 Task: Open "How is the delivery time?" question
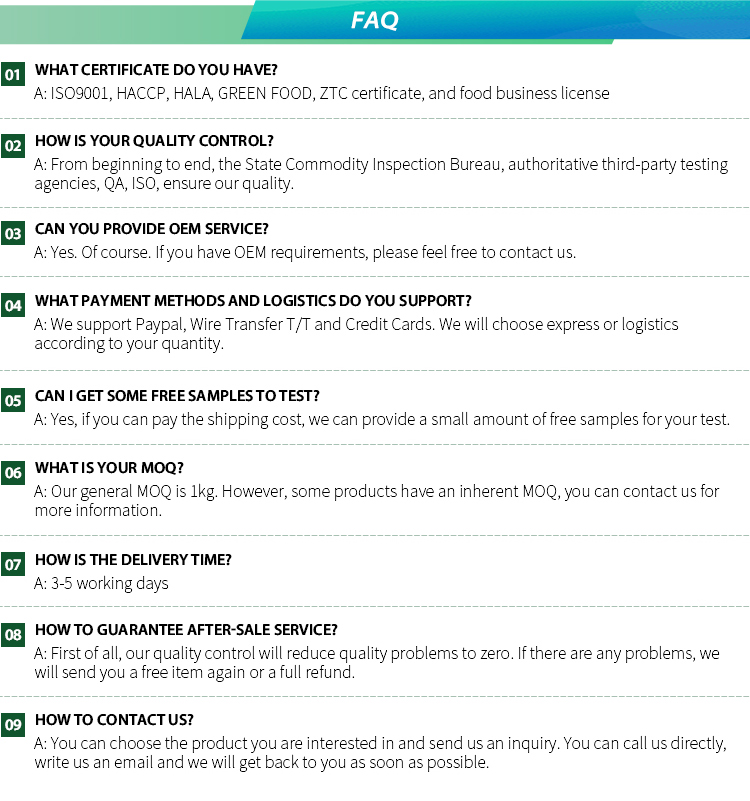coord(133,560)
